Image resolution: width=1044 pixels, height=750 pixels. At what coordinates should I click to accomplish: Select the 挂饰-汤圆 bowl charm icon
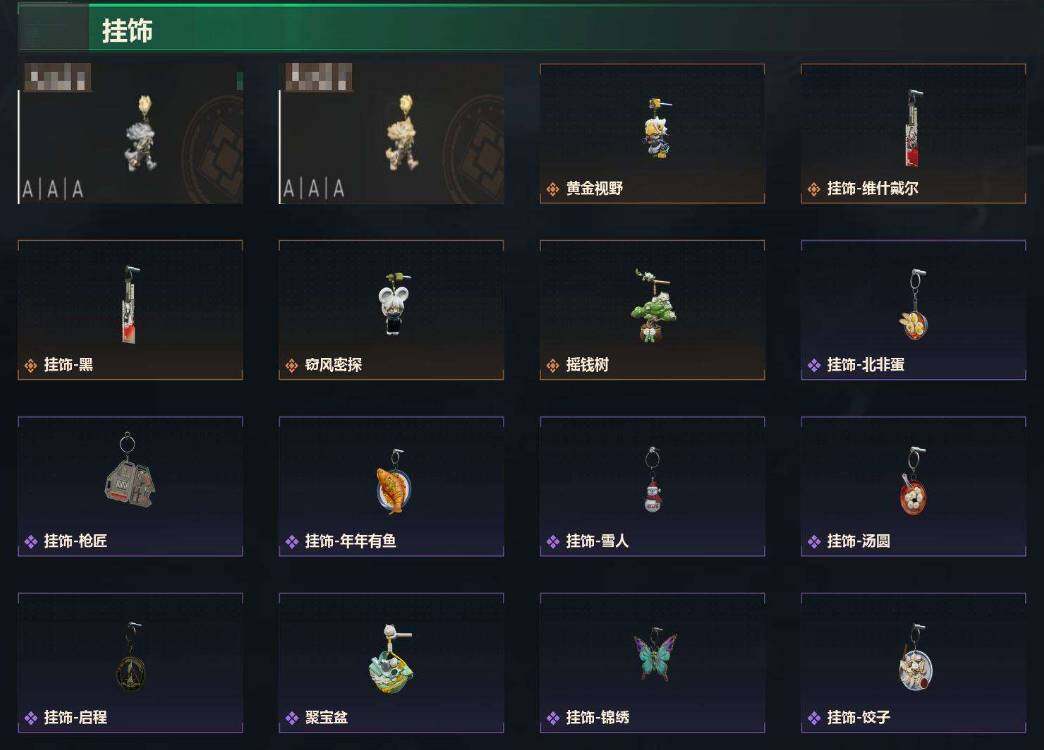[x=914, y=481]
